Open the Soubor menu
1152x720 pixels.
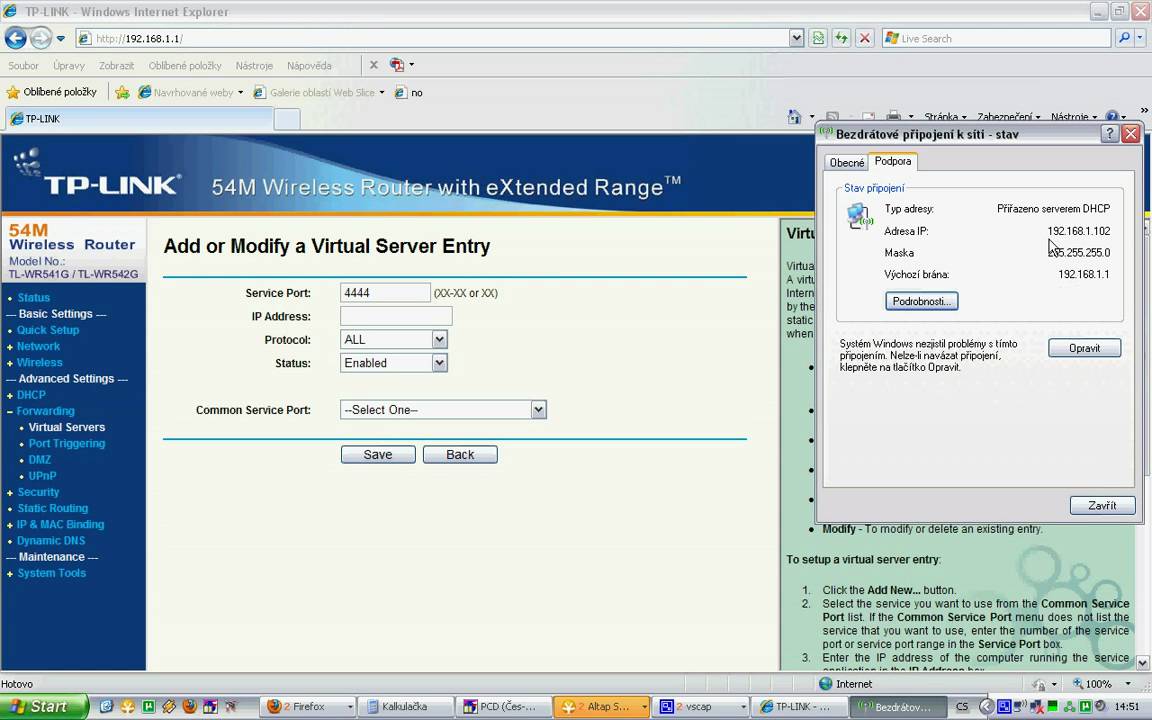(24, 65)
